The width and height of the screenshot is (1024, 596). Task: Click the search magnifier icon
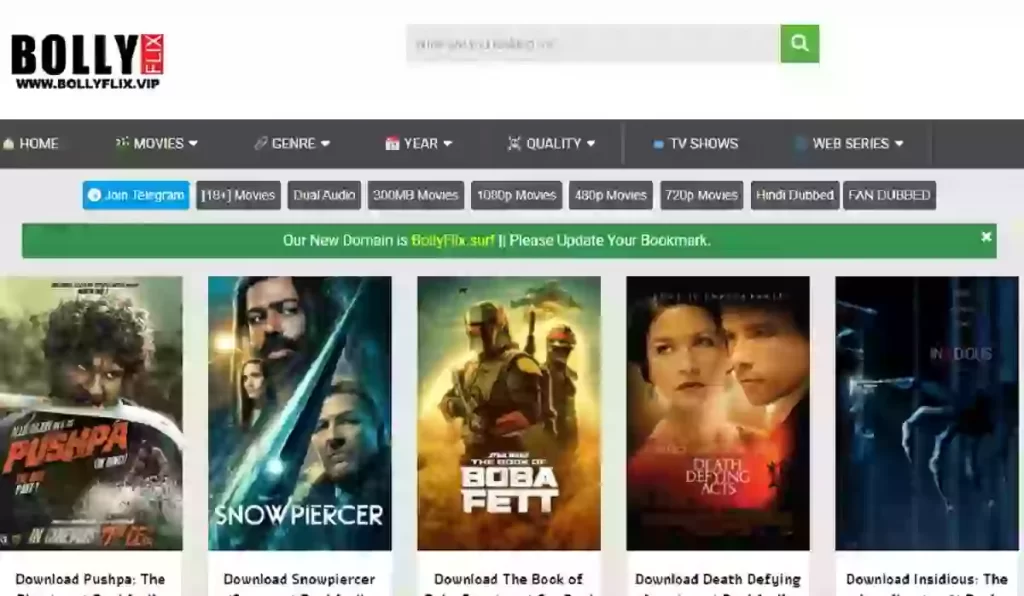click(x=798, y=44)
